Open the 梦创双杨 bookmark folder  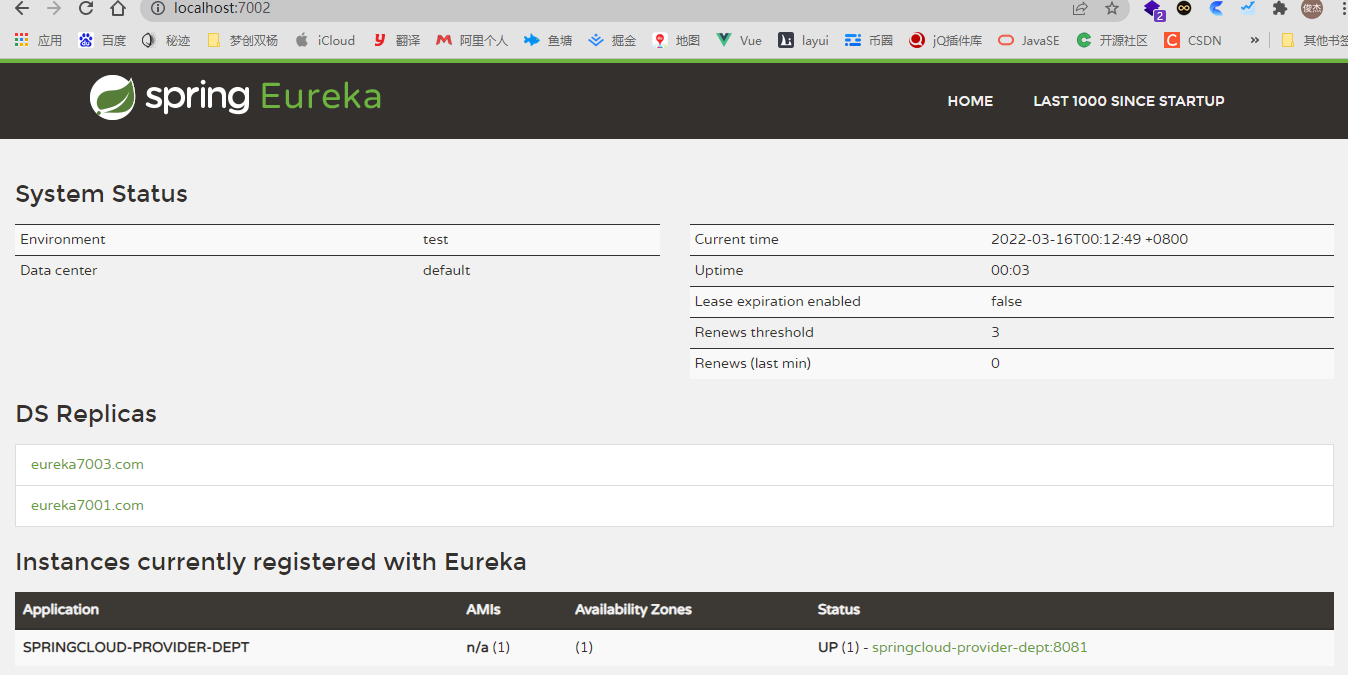point(242,41)
